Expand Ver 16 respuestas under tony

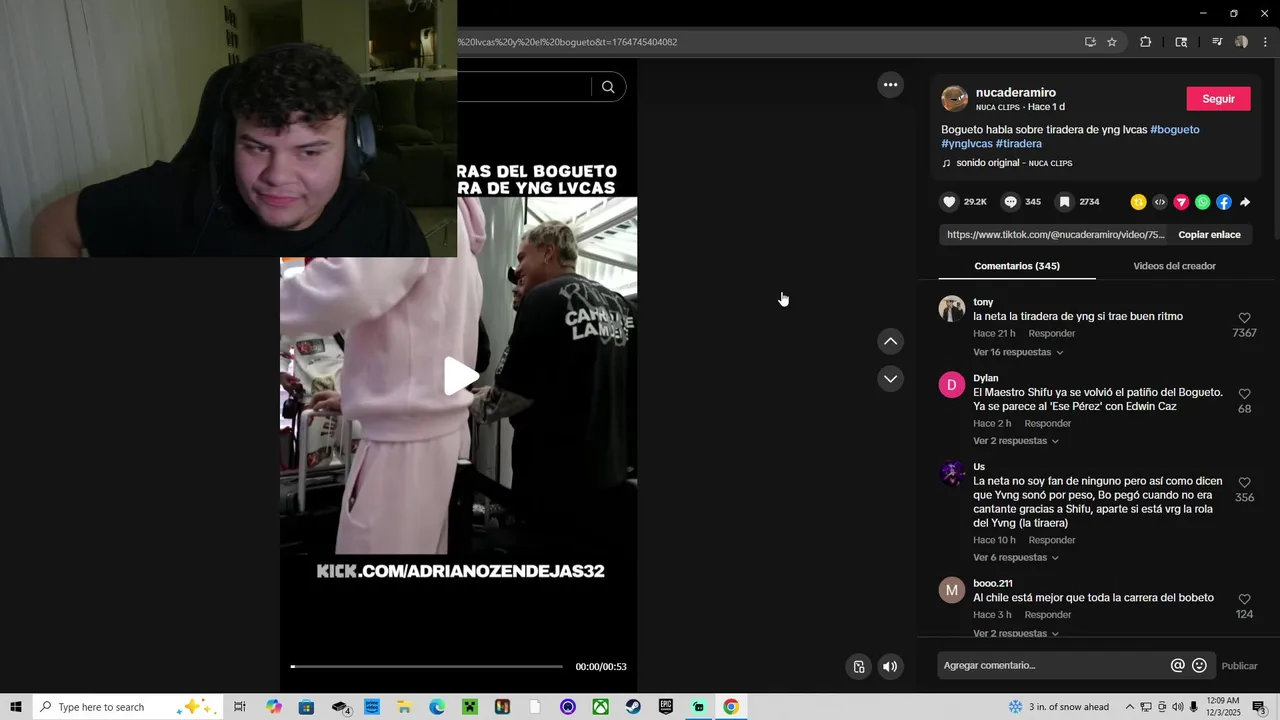point(1018,352)
